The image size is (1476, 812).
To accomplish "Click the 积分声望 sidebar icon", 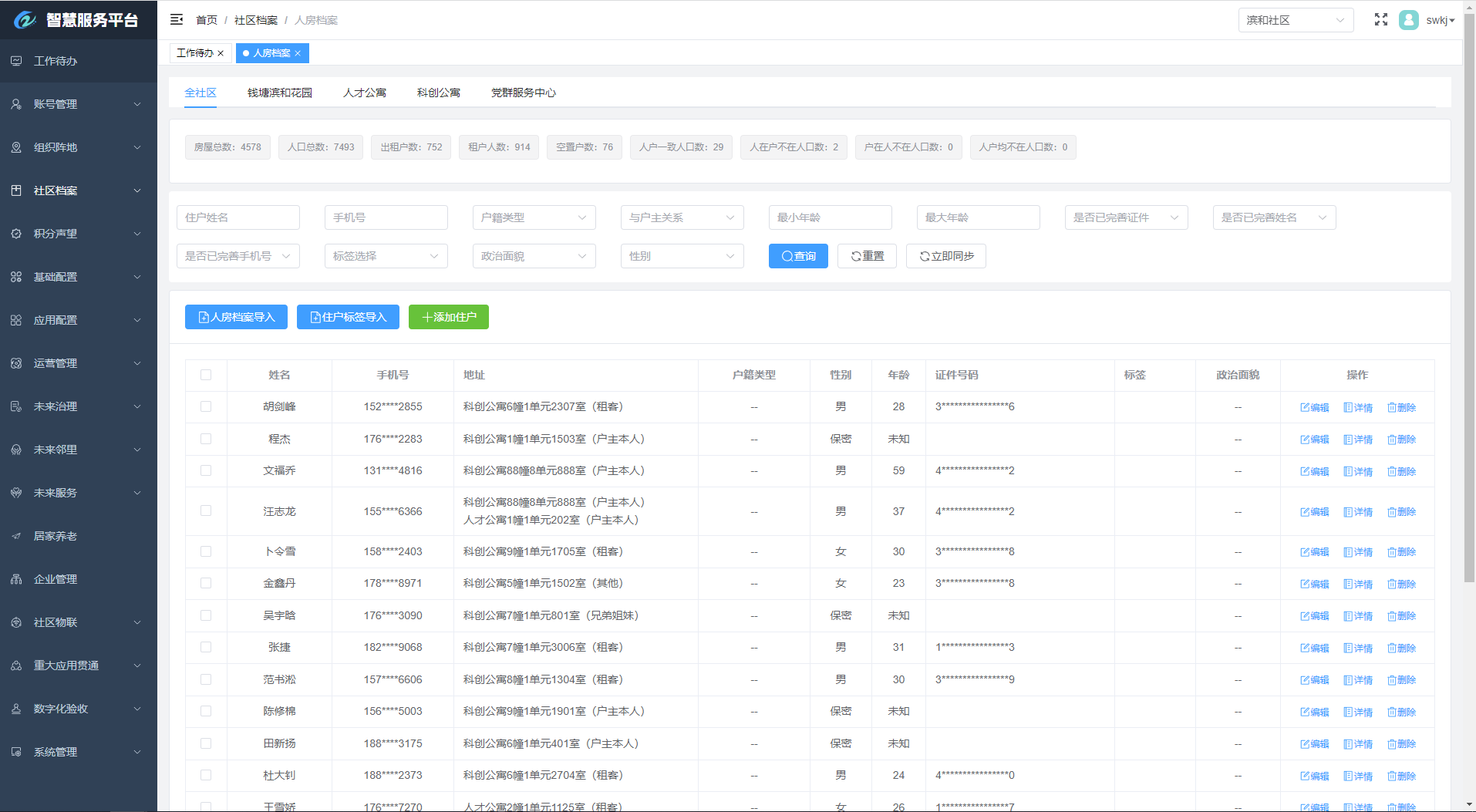I will (x=16, y=234).
